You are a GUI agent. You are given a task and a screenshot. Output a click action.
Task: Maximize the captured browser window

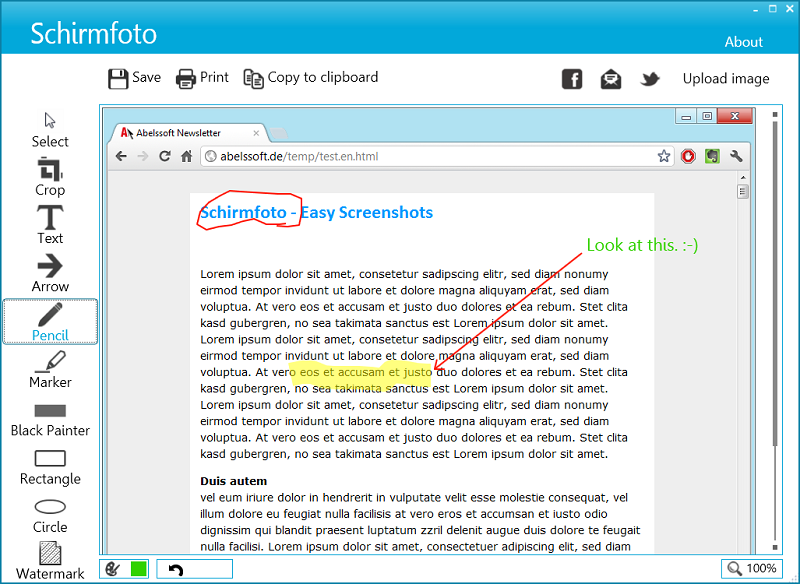(707, 116)
